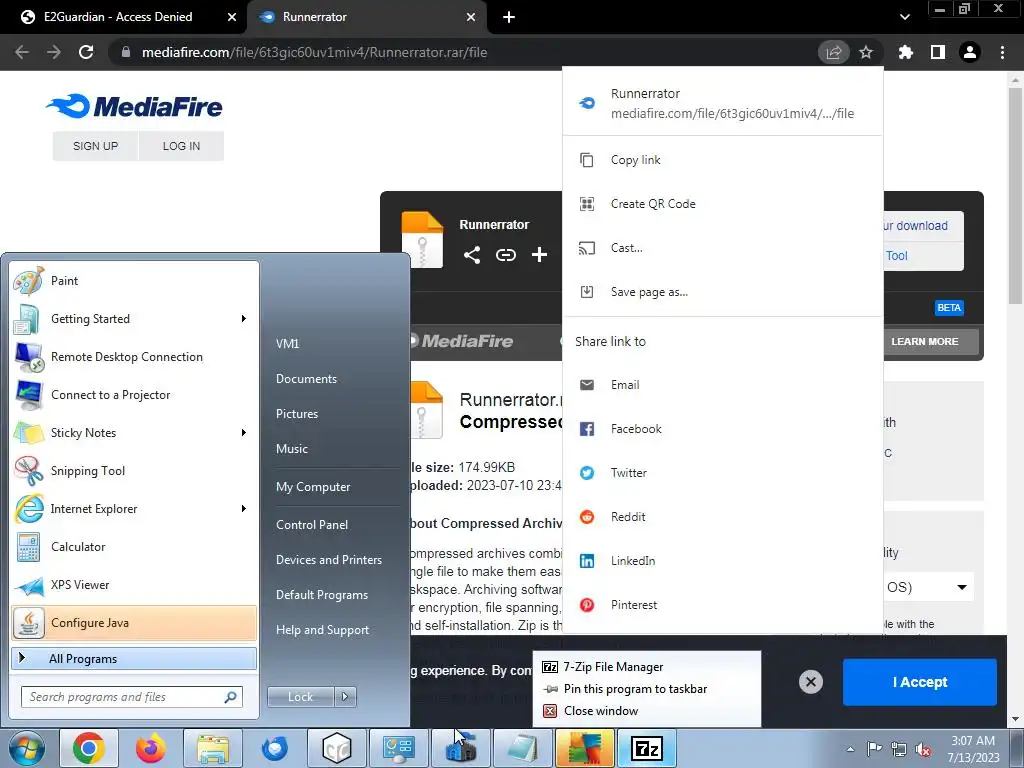
Task: Open Connect to a Projector entry
Action: [134, 394]
